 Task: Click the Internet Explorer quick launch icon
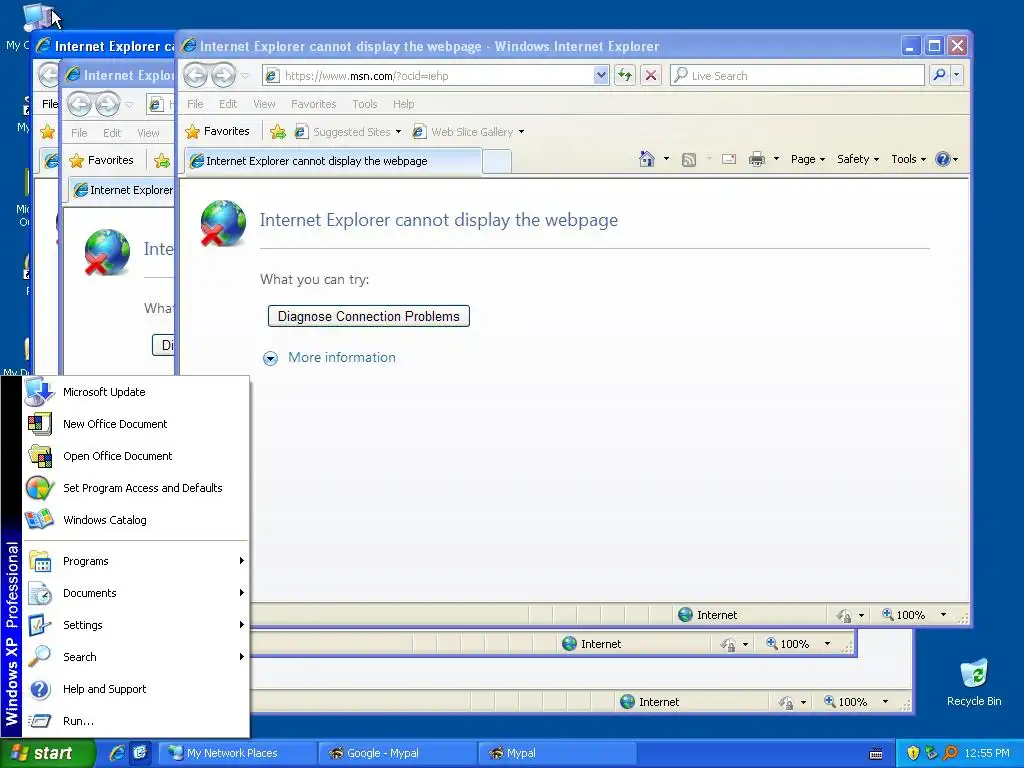coord(116,753)
